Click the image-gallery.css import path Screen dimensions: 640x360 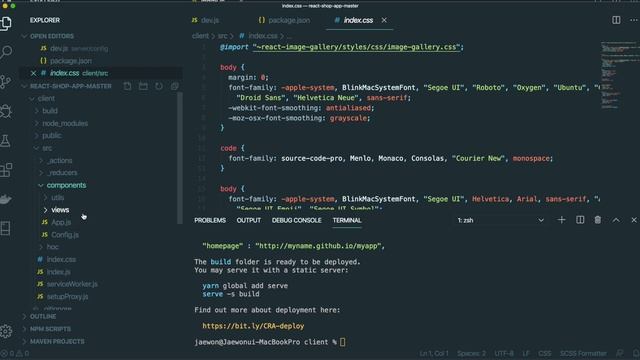pyautogui.click(x=356, y=47)
